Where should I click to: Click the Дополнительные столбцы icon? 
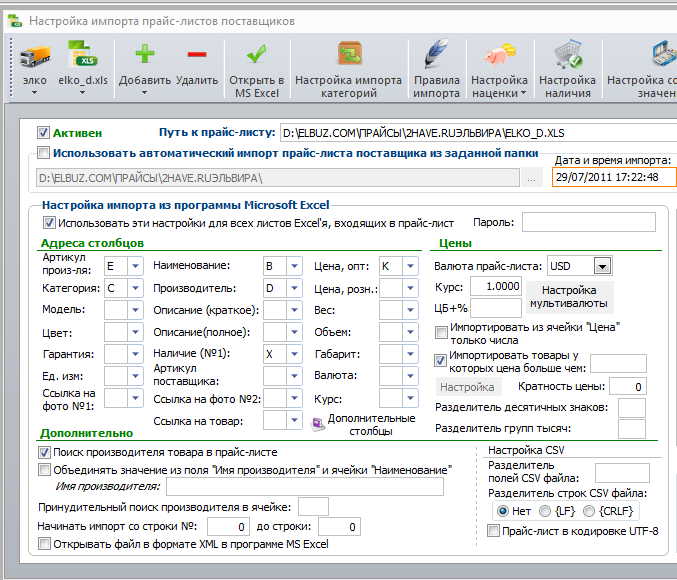318,424
